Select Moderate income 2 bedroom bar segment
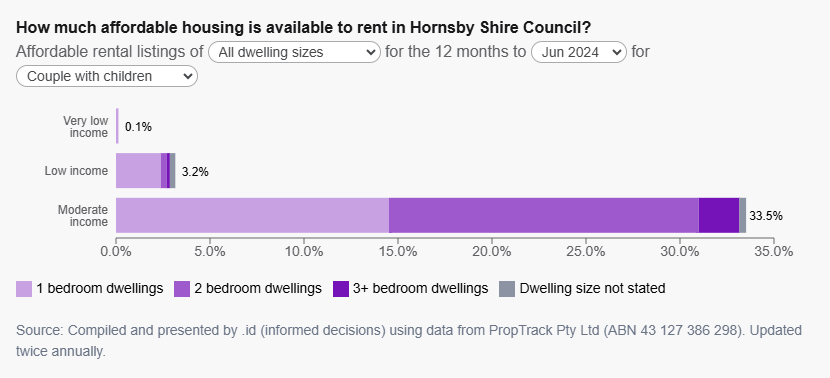Image resolution: width=830 pixels, height=378 pixels. 544,215
